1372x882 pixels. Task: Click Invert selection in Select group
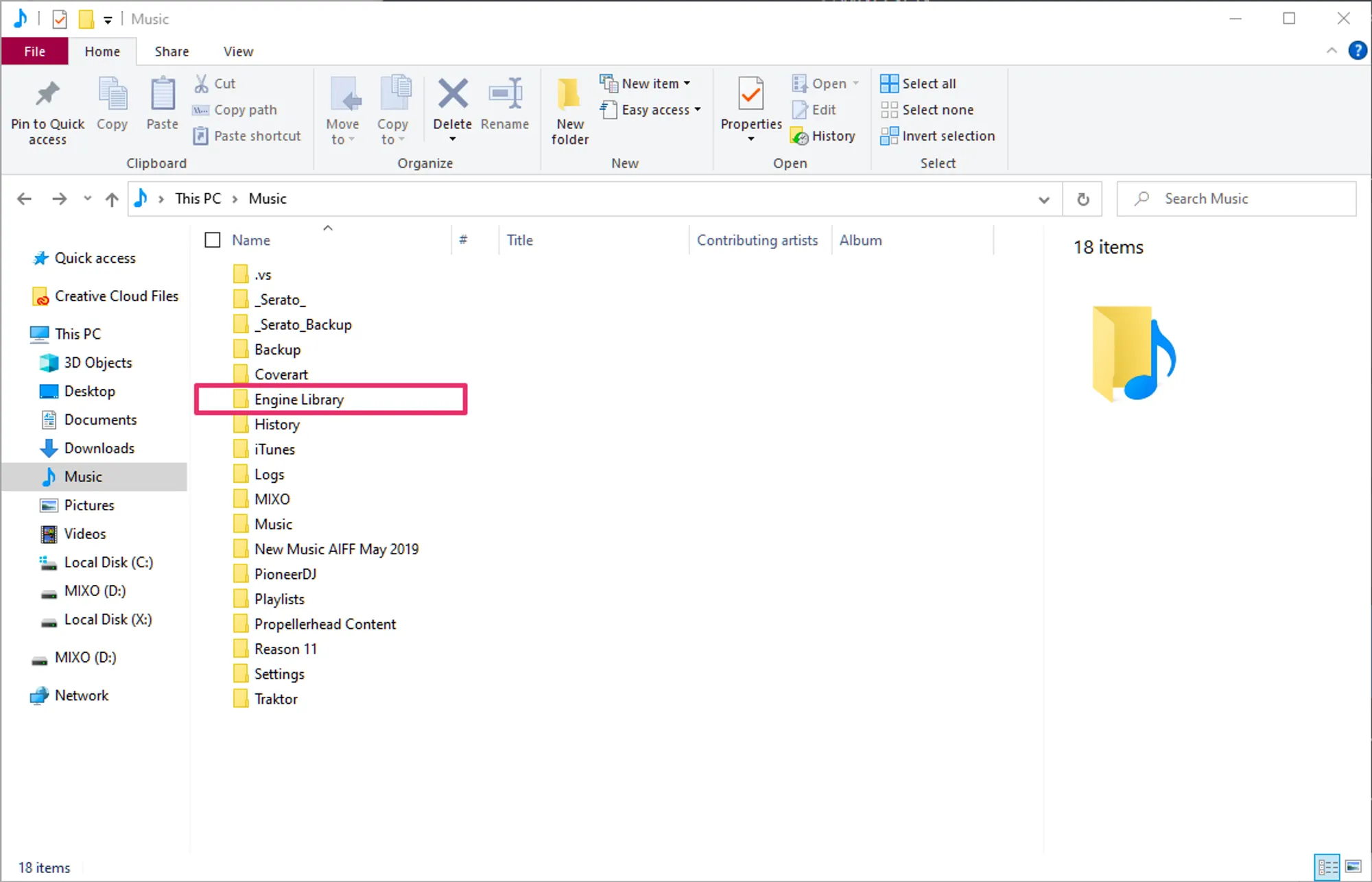tap(938, 136)
